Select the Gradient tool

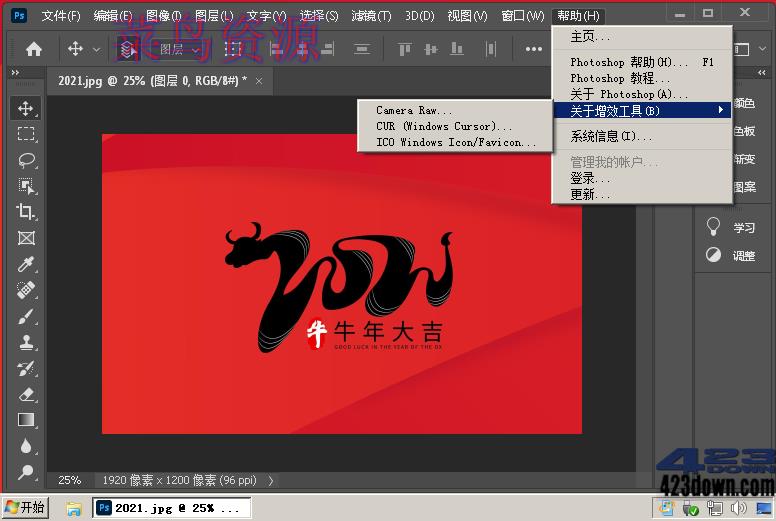pos(26,420)
